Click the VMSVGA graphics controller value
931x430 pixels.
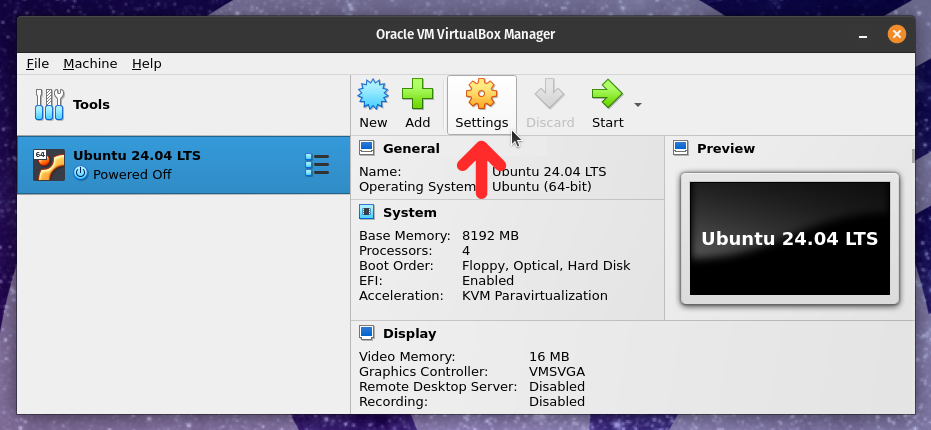point(557,372)
